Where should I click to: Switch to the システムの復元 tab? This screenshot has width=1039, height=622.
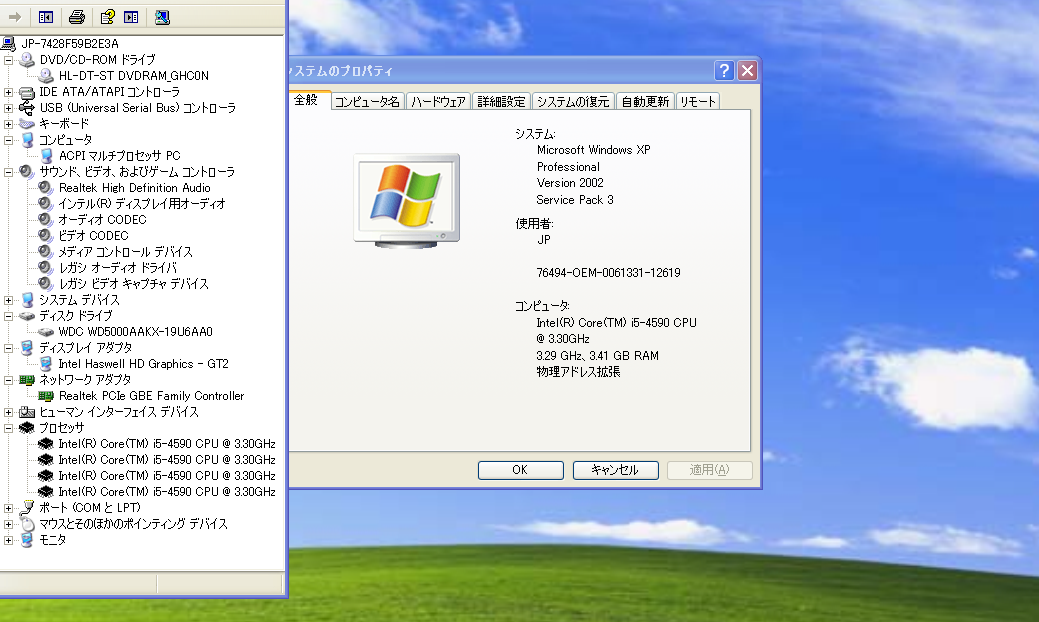click(x=573, y=101)
